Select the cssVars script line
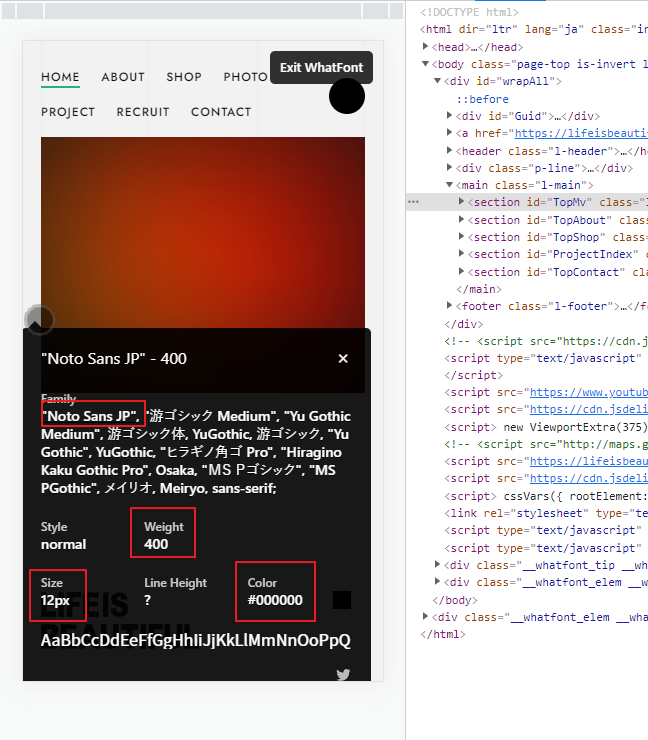648x740 pixels. coord(546,496)
